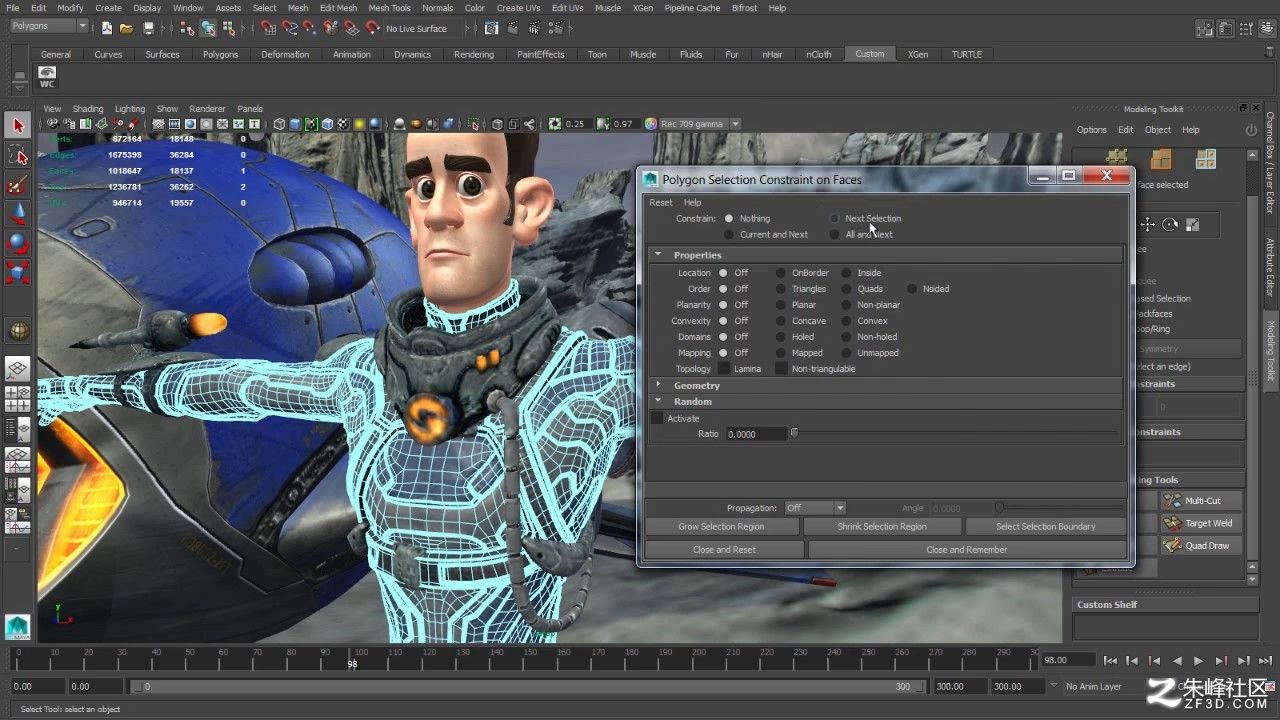Tick the Random Activate checkbox

tap(657, 418)
